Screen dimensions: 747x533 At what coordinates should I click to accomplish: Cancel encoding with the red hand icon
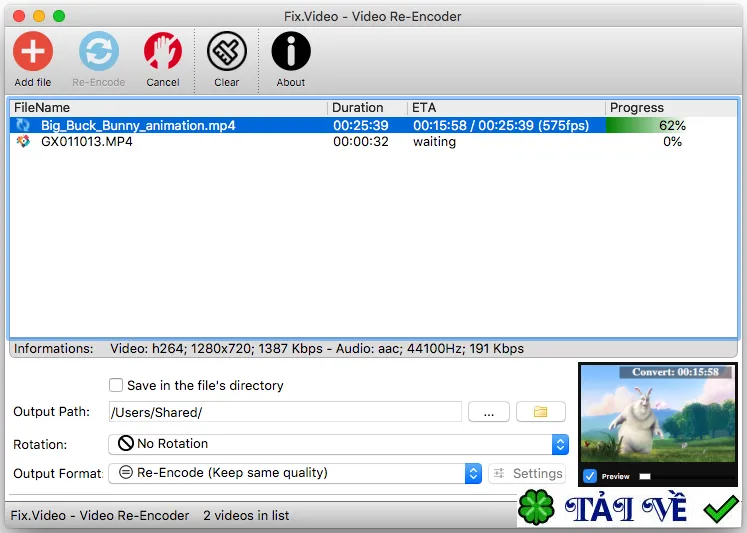pyautogui.click(x=163, y=51)
